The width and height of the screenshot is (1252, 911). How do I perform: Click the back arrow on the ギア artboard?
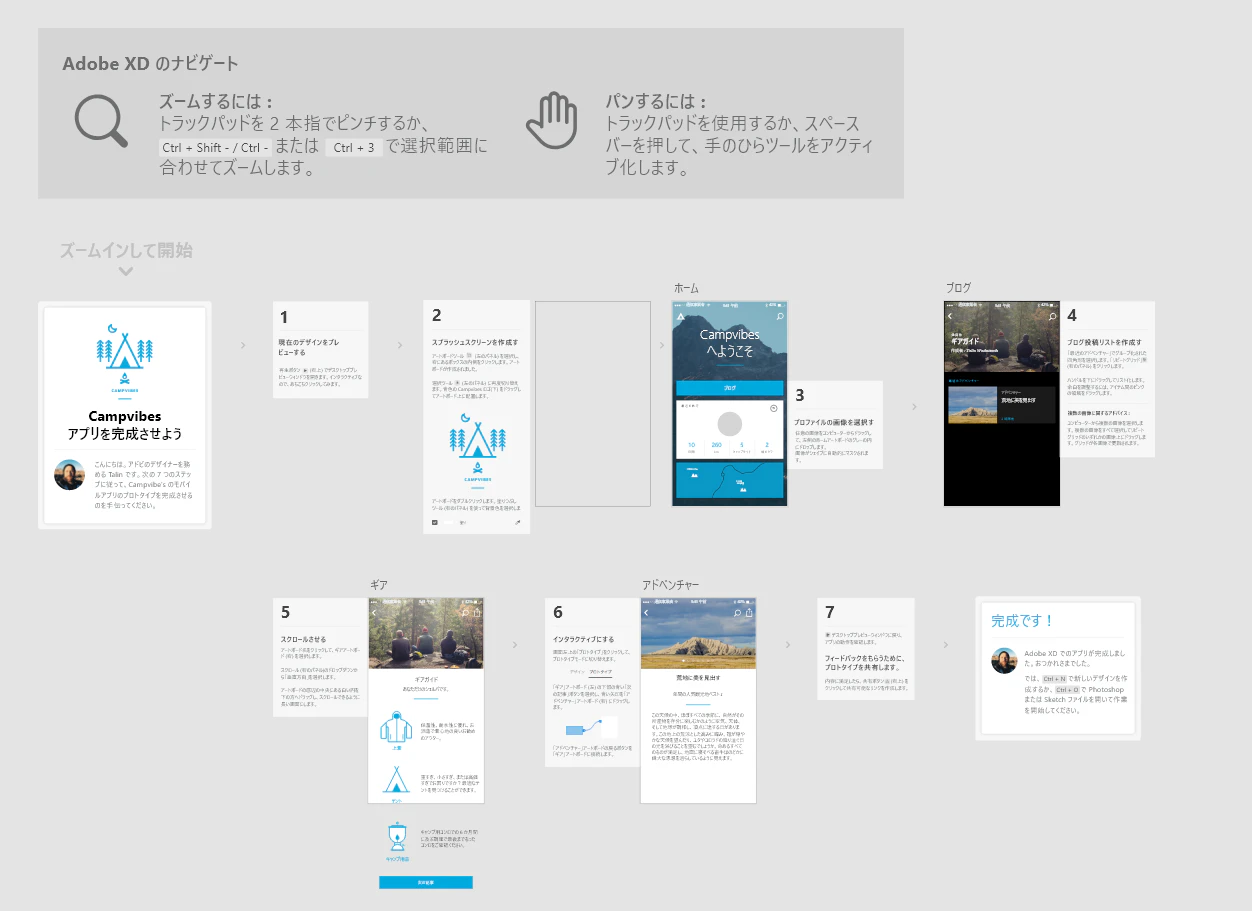[374, 613]
